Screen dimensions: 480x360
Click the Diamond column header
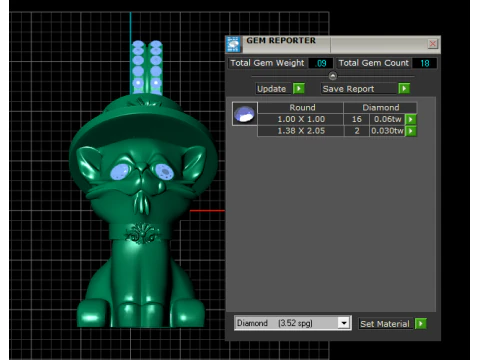click(380, 108)
